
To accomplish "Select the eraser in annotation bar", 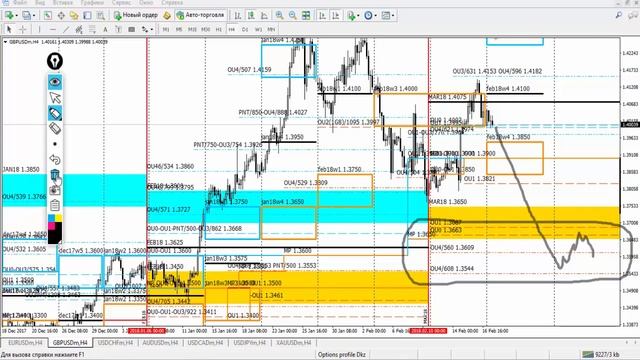I will [x=55, y=128].
